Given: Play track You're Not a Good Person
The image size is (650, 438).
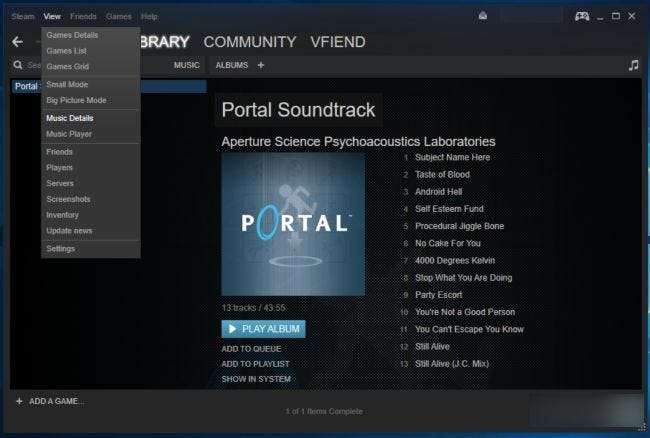Looking at the screenshot, I should pyautogui.click(x=465, y=312).
